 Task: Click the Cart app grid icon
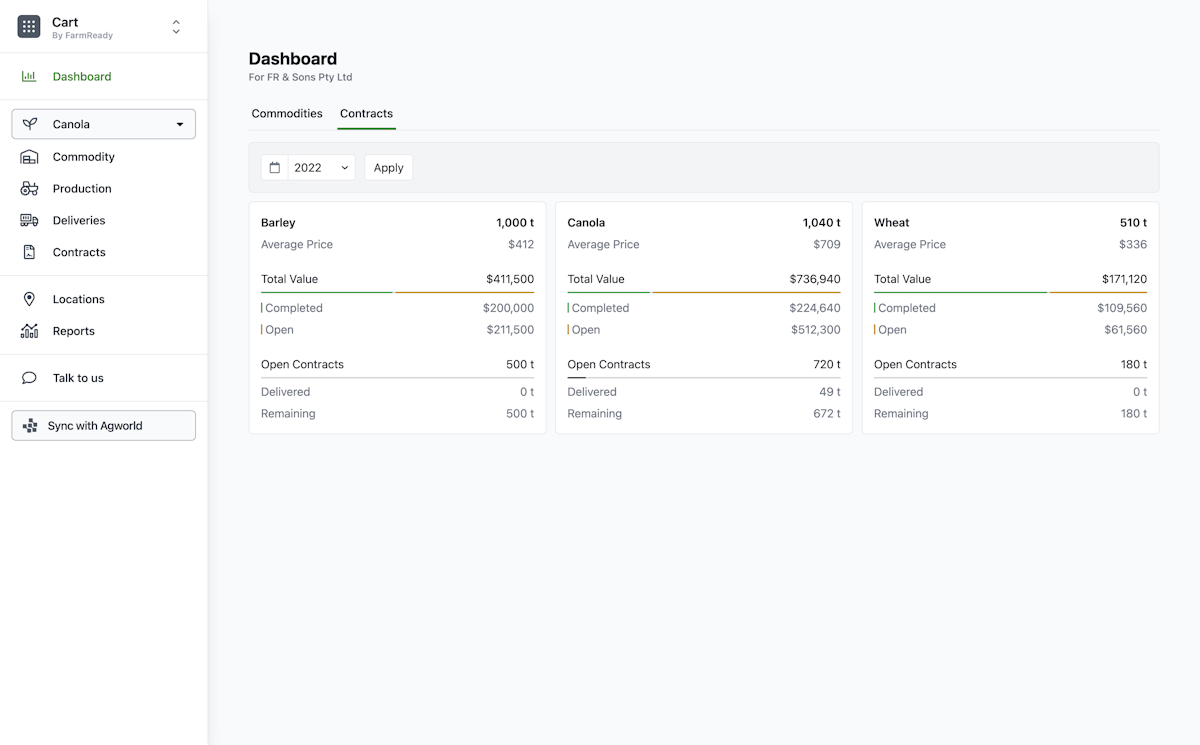point(29,27)
